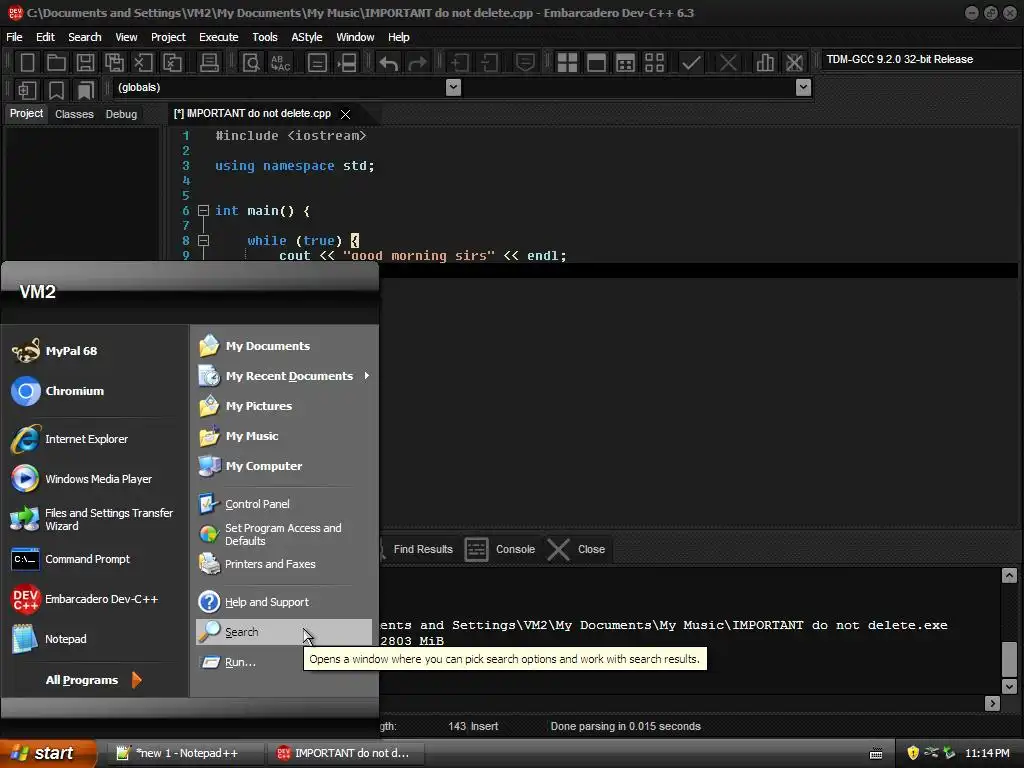The image size is (1024, 768).
Task: Click the Goto Bookmark icon
Action: click(x=86, y=89)
